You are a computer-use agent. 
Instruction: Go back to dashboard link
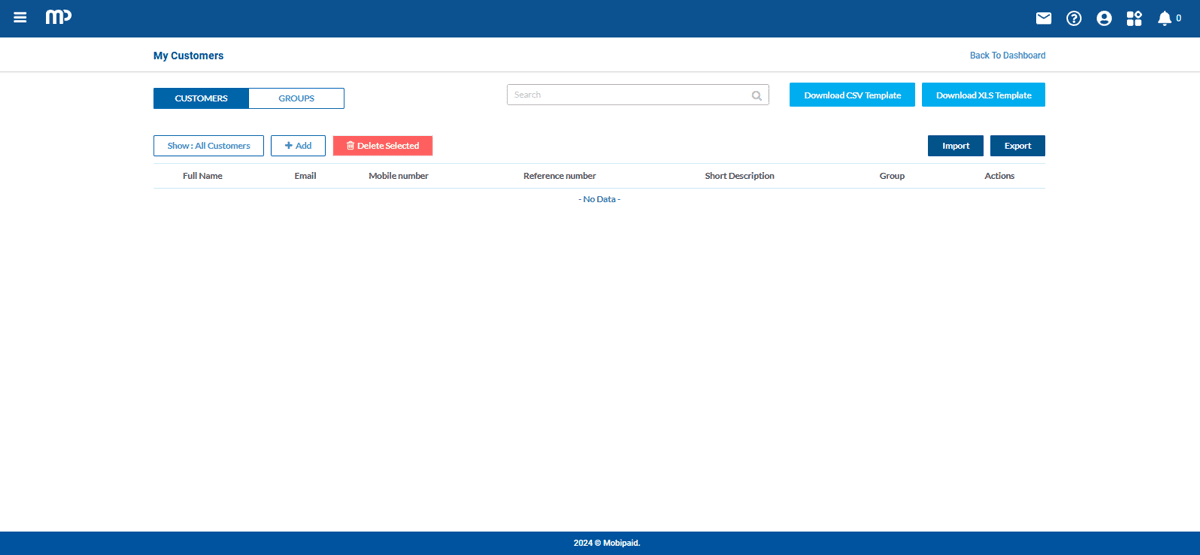point(1007,56)
